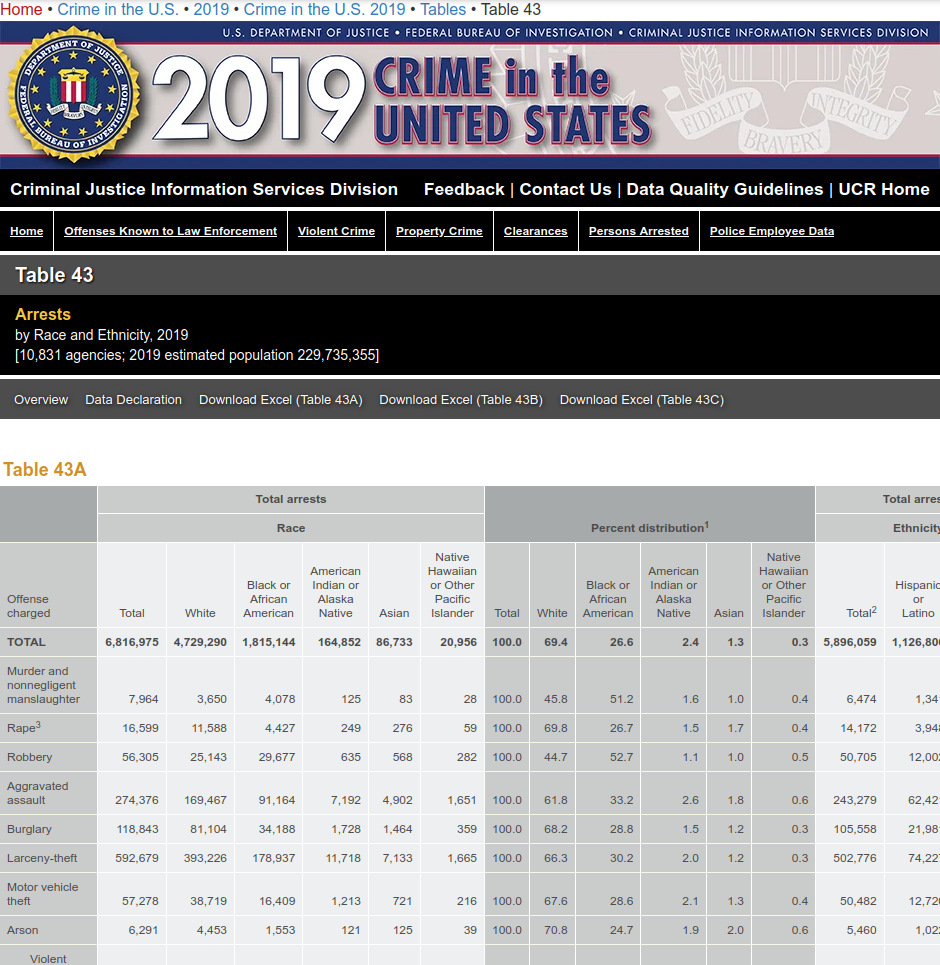
Task: Open the Data Declaration
Action: point(133,399)
